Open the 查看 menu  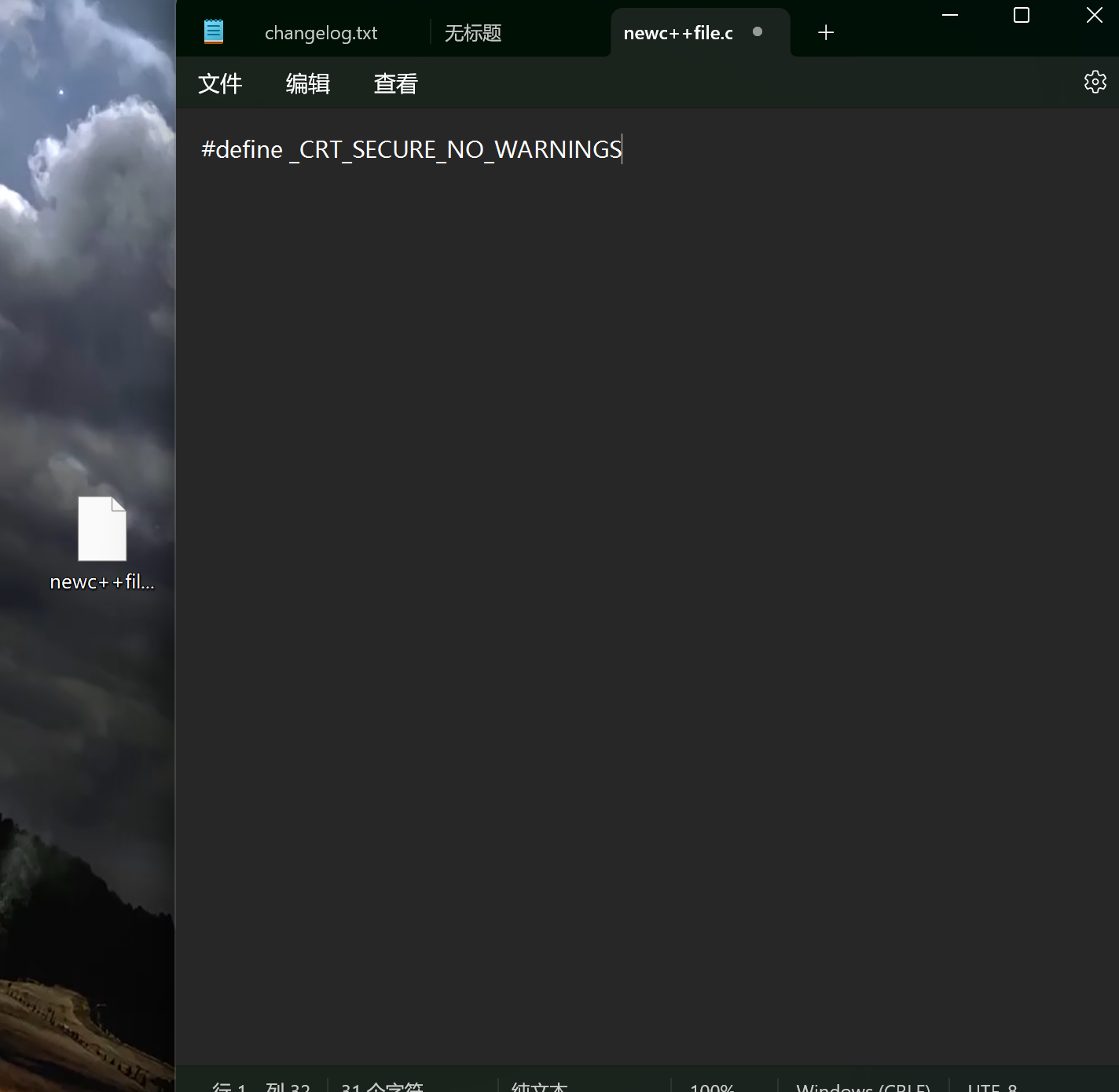tap(395, 83)
